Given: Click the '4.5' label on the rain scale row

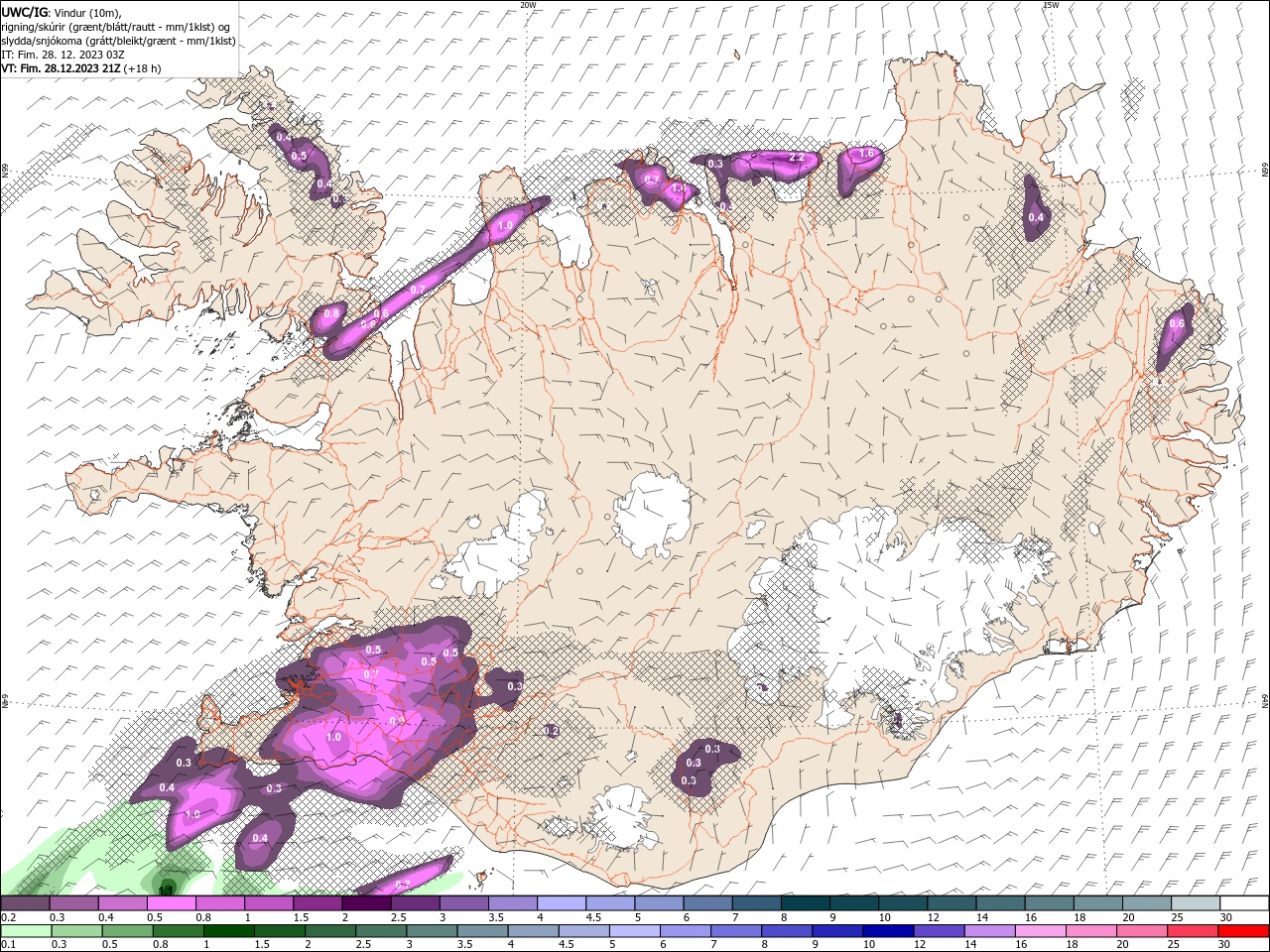Looking at the screenshot, I should pyautogui.click(x=566, y=945).
